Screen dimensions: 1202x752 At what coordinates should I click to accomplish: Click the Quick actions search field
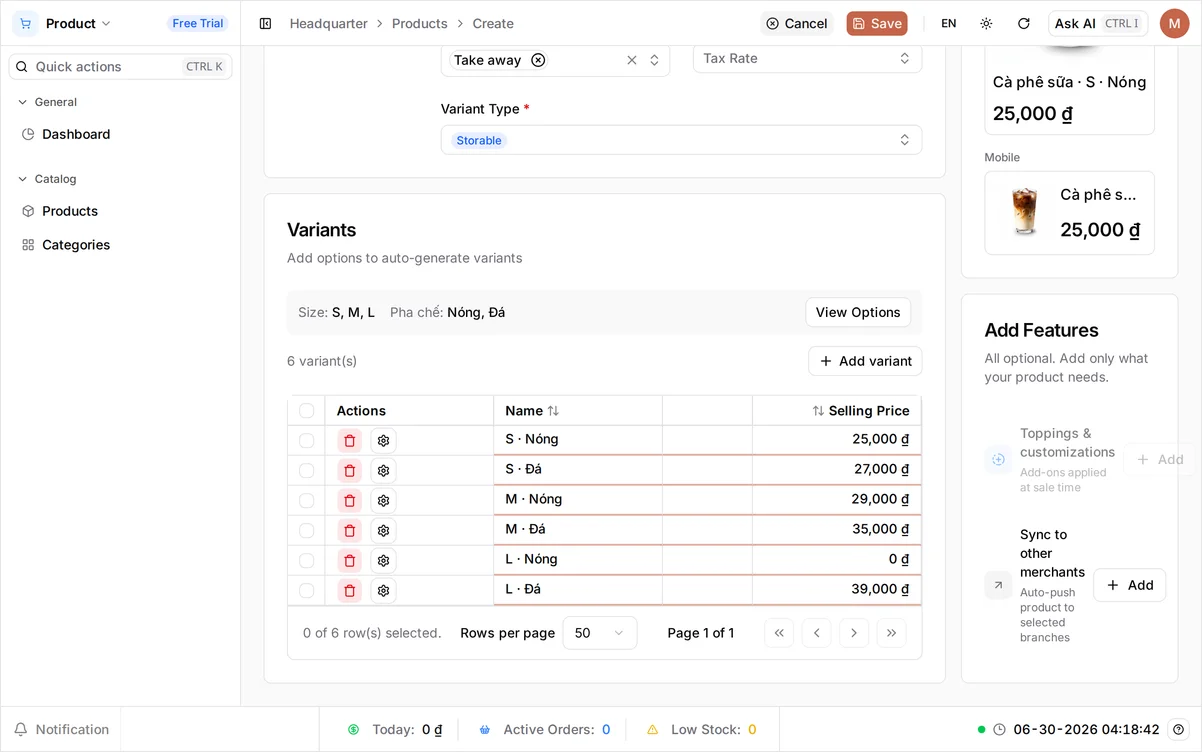pos(120,67)
